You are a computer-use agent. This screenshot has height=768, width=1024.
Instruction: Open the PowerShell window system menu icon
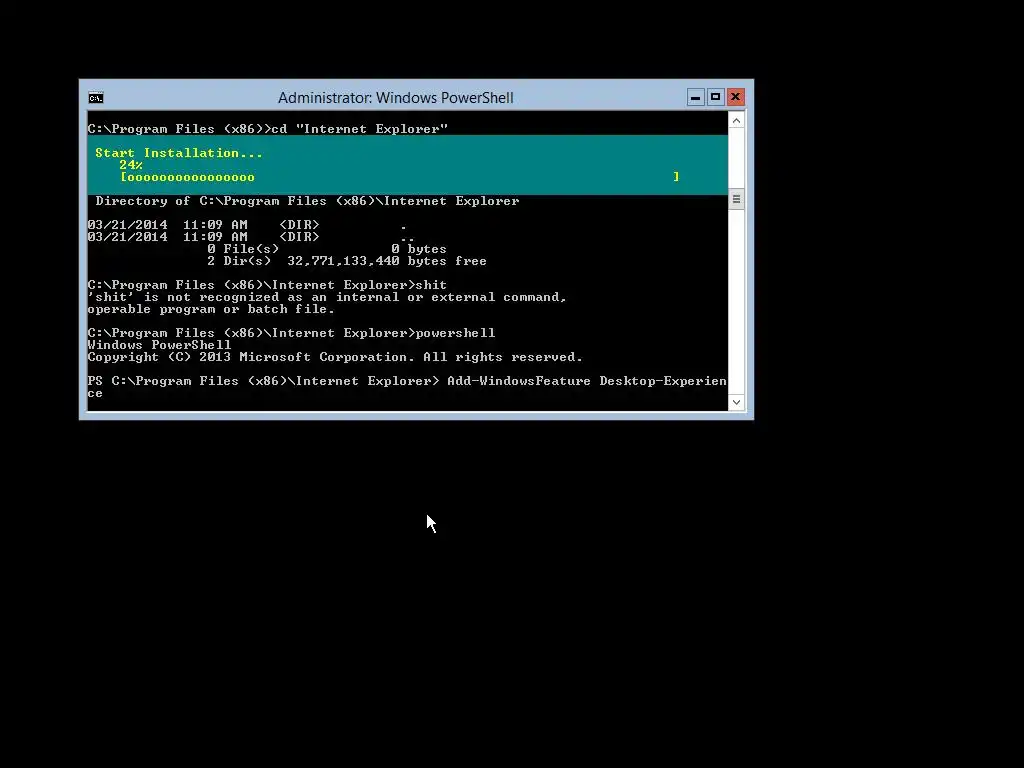pyautogui.click(x=95, y=98)
